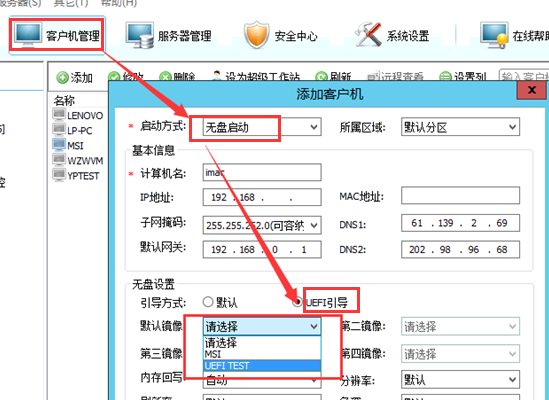The height and width of the screenshot is (400, 549).
Task: Click the green 添加 add icon
Action: [x=62, y=77]
